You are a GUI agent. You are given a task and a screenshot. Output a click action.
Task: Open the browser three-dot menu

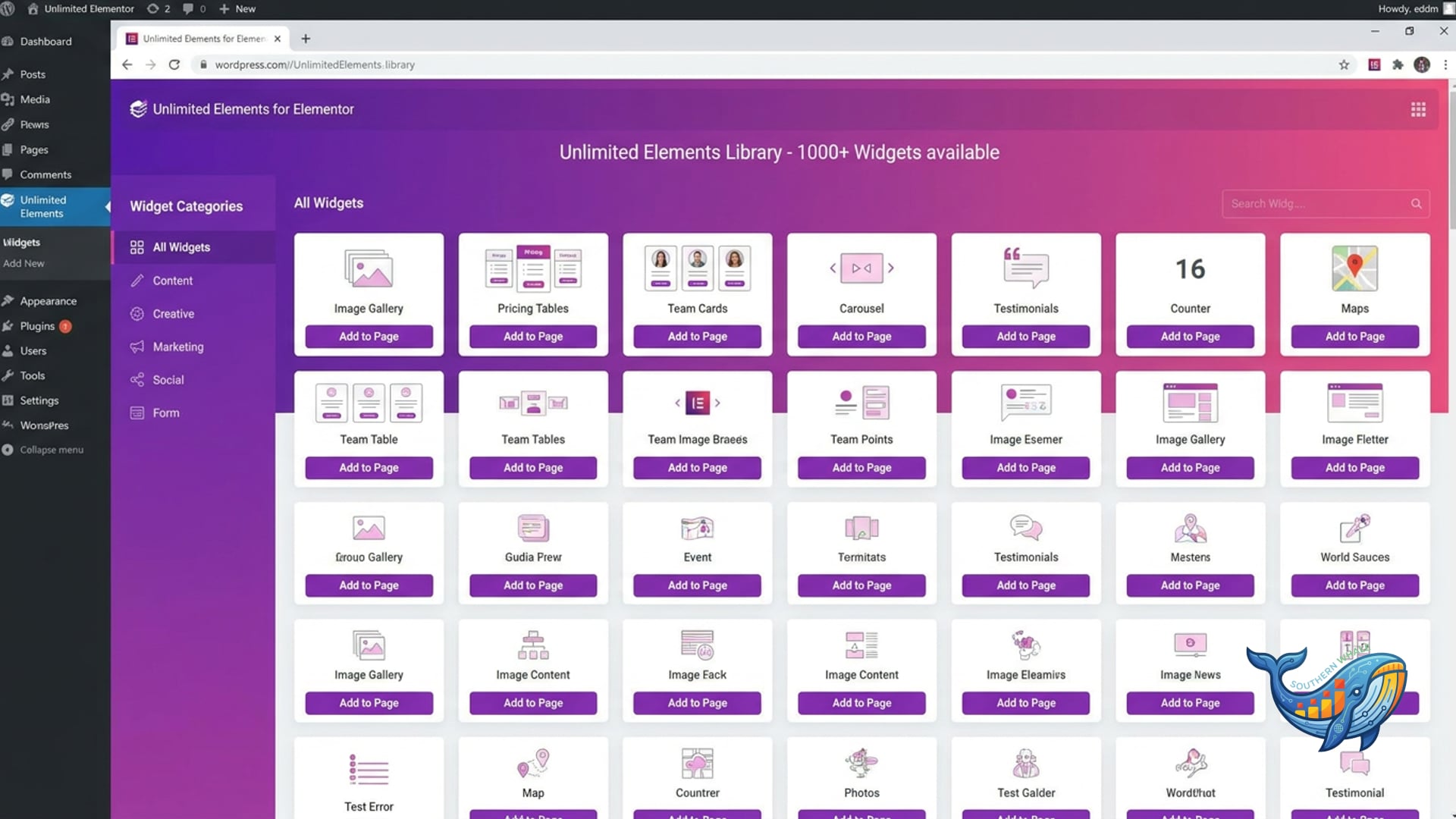(x=1445, y=64)
